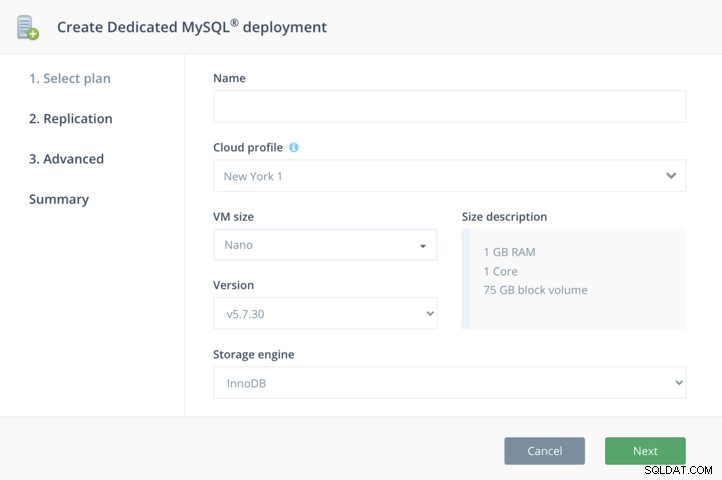
Task: Click the 'Create Dedicated MySQL deployment' title
Action: tap(192, 27)
